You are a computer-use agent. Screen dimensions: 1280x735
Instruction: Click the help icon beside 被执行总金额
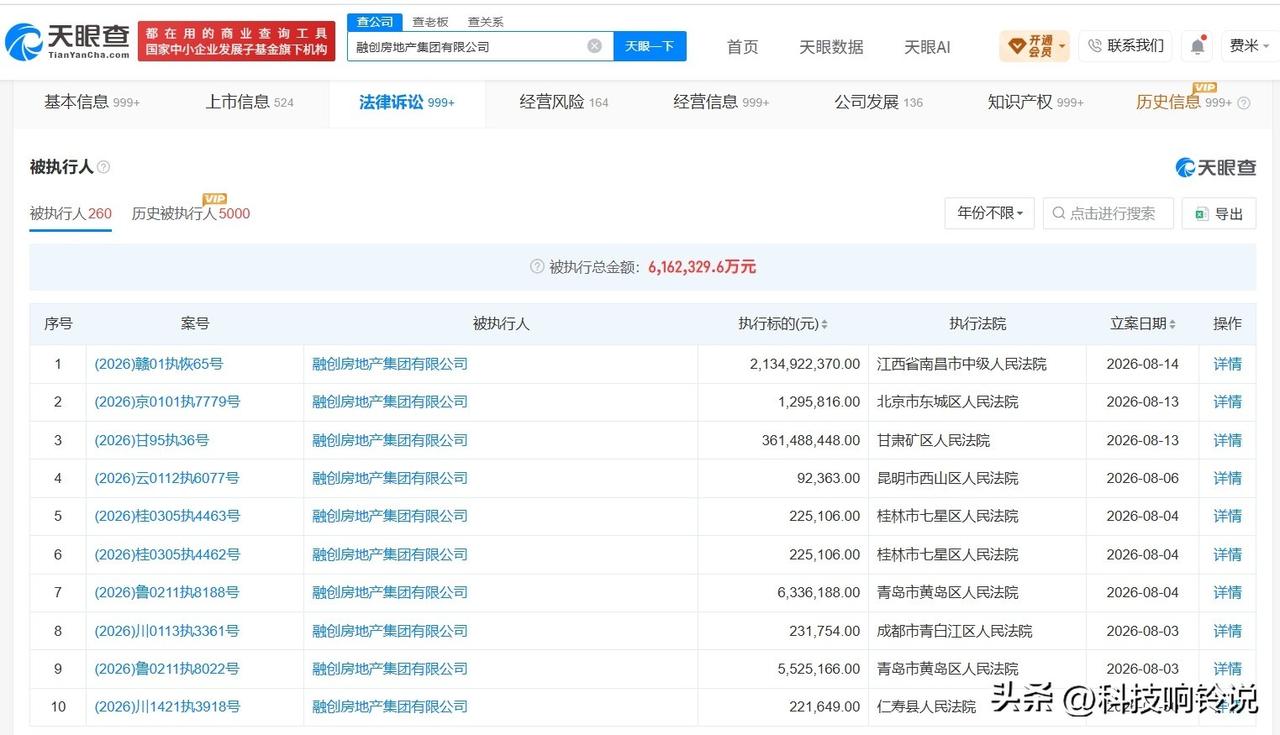(537, 267)
